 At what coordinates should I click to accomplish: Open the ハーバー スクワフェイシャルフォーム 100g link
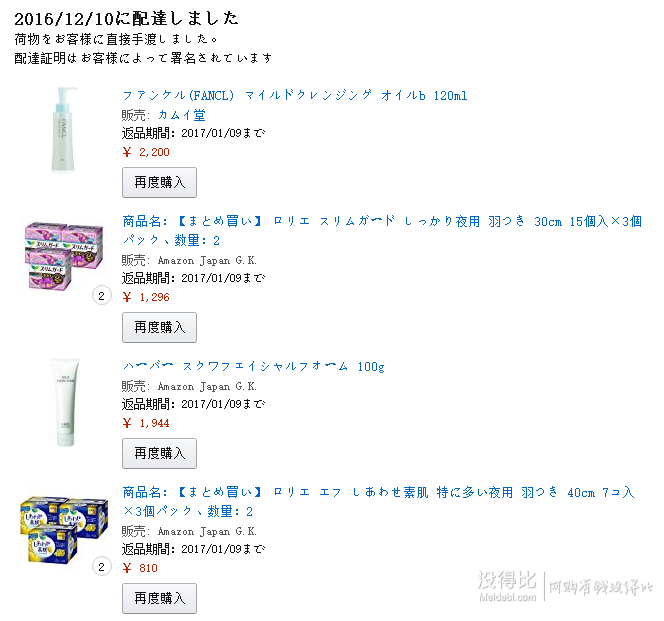point(254,366)
